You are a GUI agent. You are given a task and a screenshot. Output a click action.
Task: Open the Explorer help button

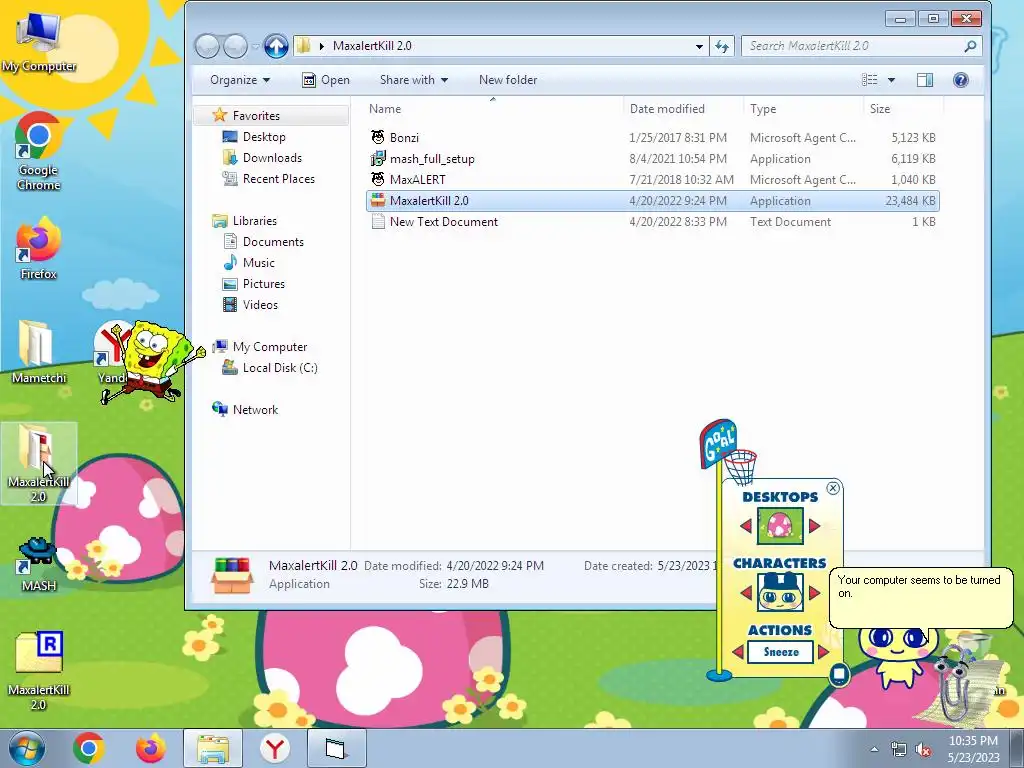961,80
